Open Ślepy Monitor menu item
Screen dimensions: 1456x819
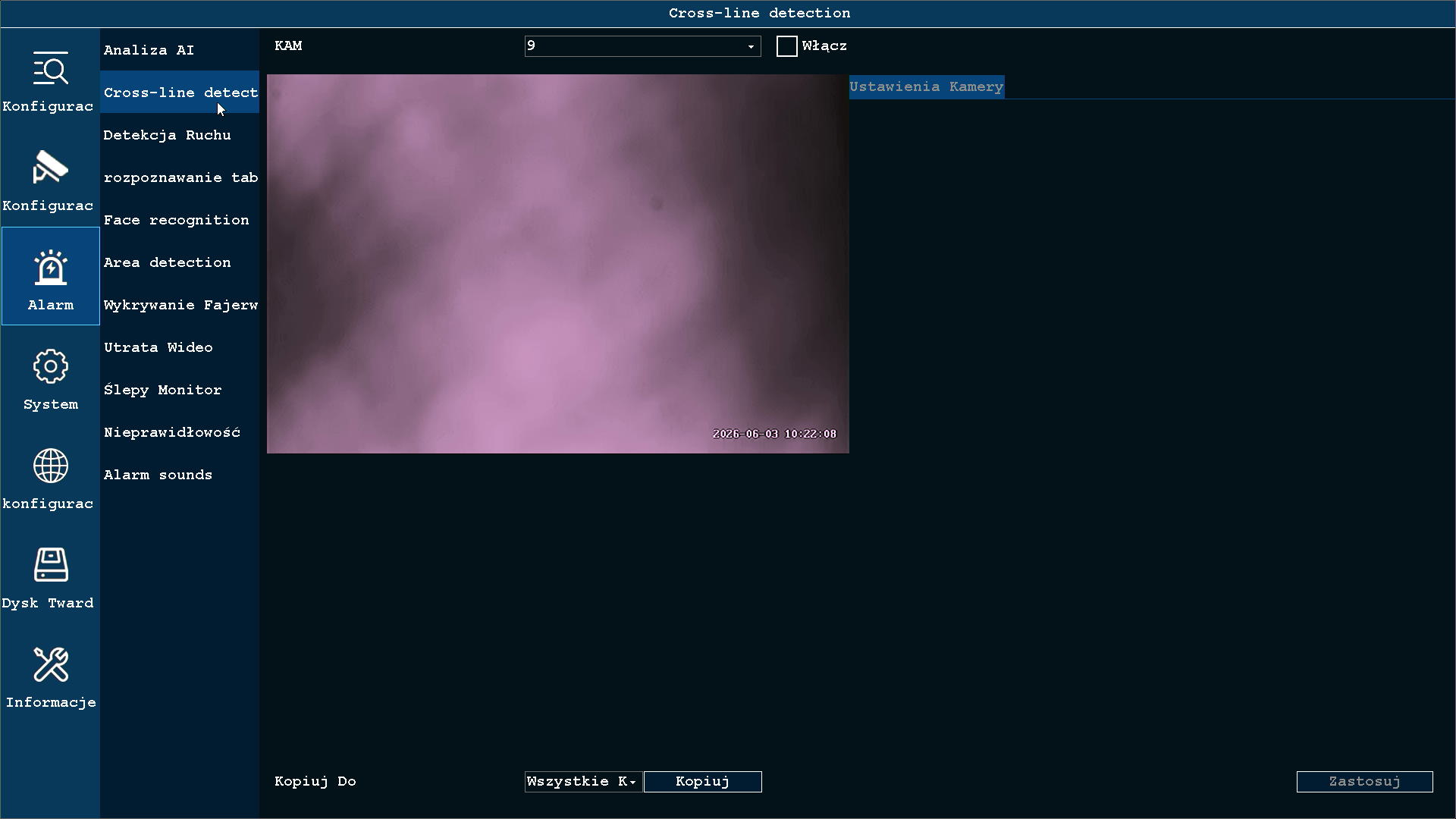(x=180, y=390)
